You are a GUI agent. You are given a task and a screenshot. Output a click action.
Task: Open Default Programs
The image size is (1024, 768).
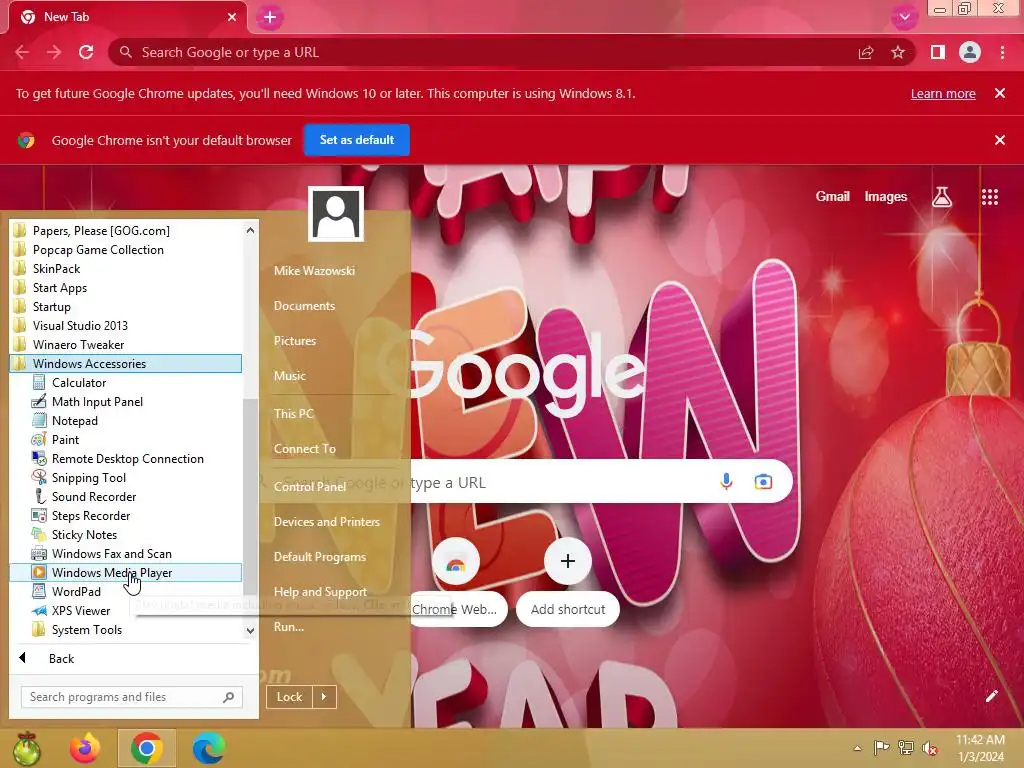[x=320, y=557]
